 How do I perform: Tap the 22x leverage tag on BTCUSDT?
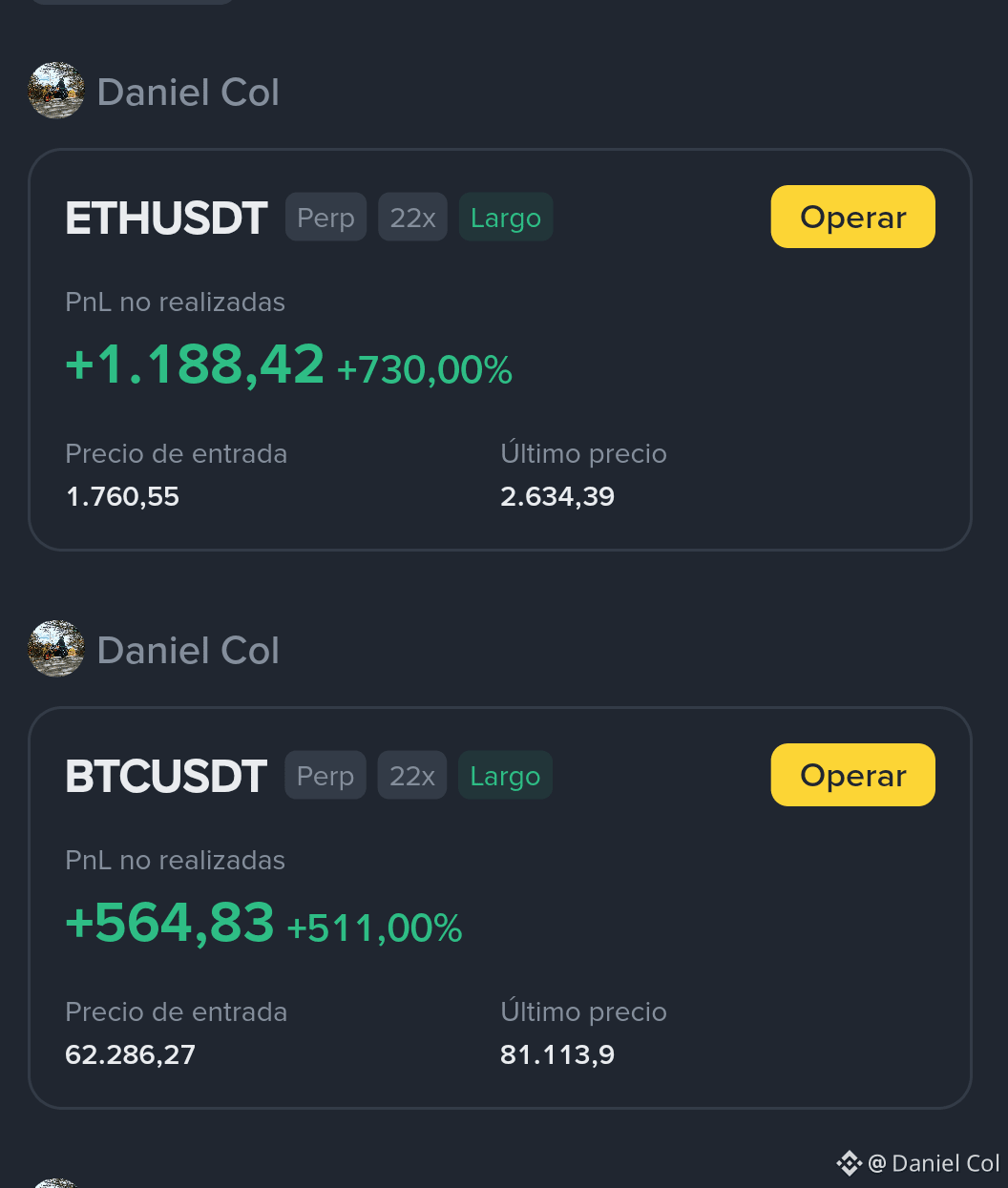(x=412, y=776)
